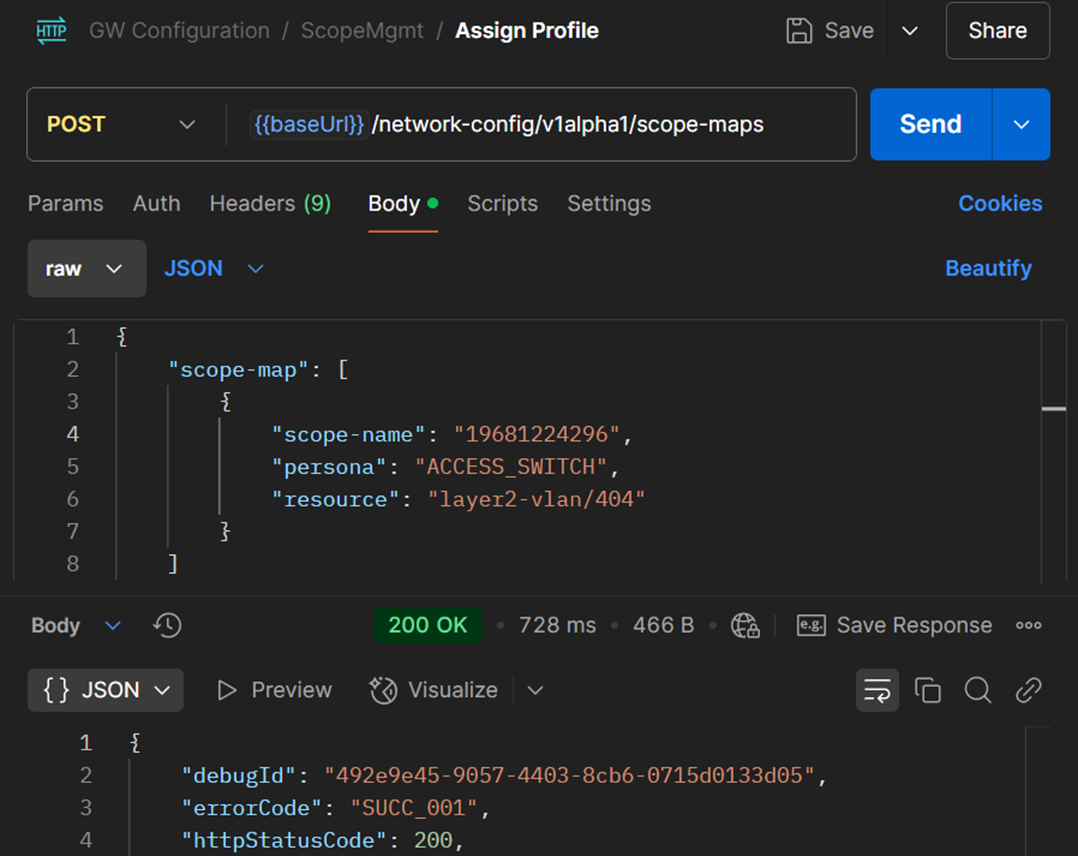
Task: Click the Save floppy disk icon
Action: pos(799,31)
